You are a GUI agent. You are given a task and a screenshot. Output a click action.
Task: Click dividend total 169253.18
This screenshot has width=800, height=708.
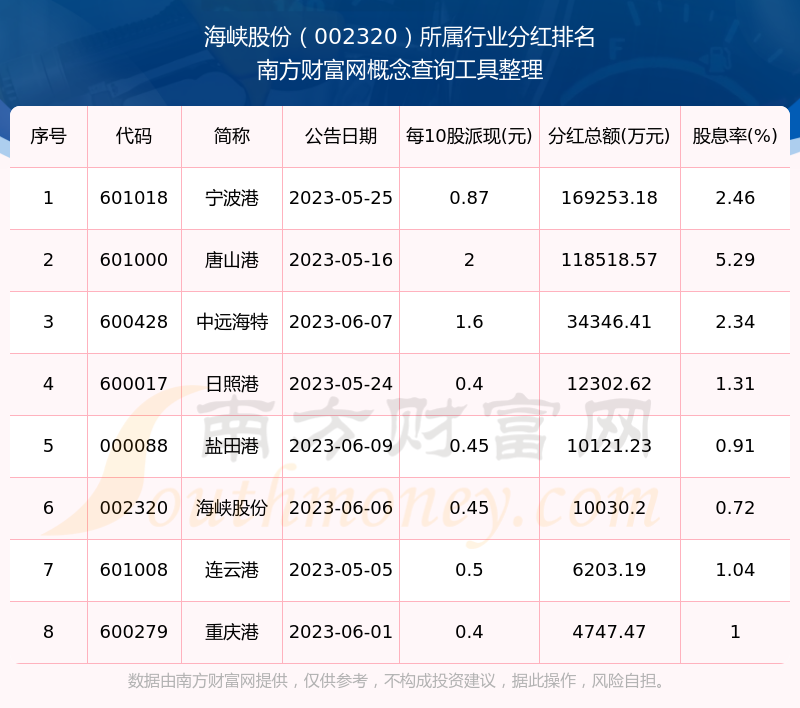click(x=609, y=198)
